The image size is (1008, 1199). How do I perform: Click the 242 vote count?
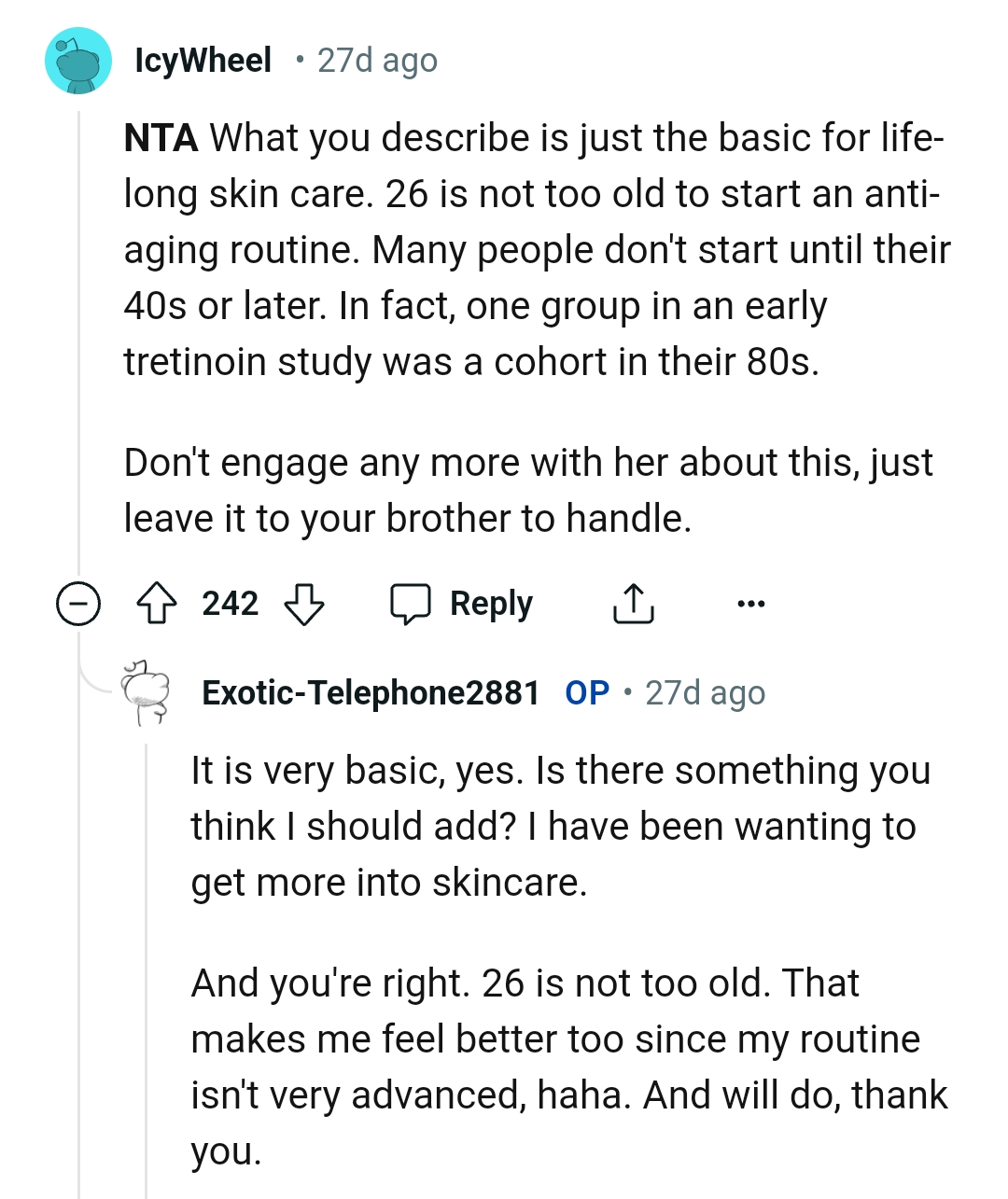pos(231,603)
